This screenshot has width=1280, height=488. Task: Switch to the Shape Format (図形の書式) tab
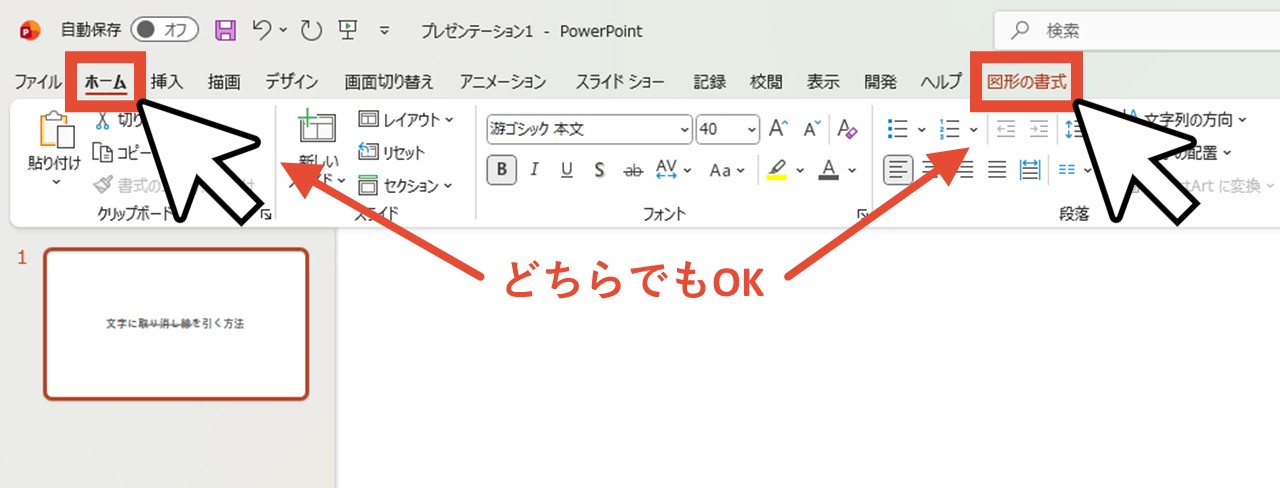(x=1027, y=82)
